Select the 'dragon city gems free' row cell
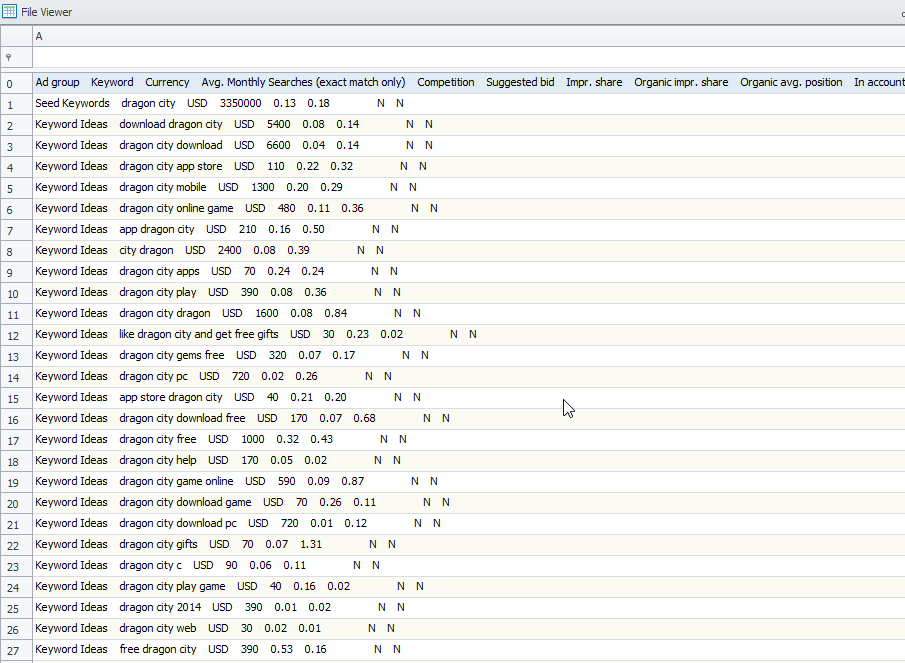The height and width of the screenshot is (663, 905). coord(469,355)
